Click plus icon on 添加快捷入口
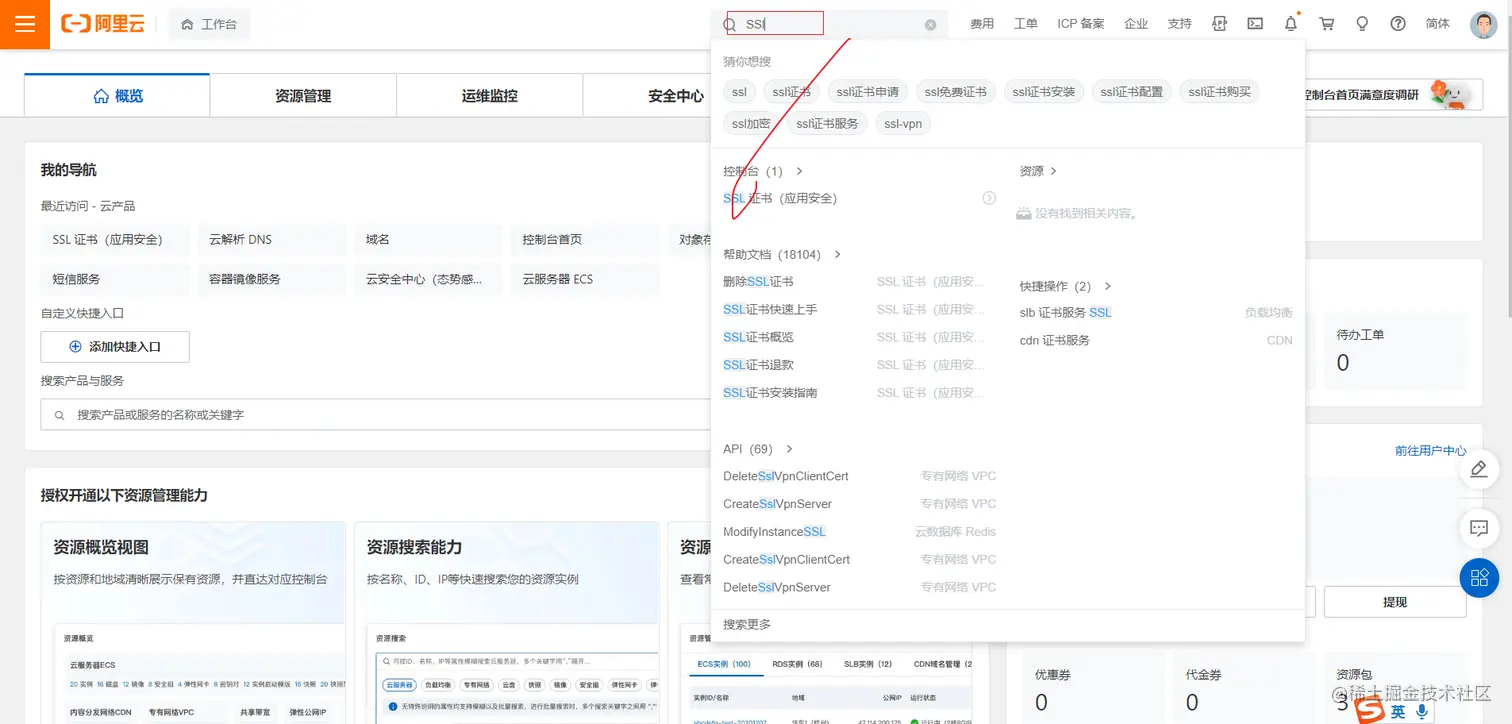Viewport: 1512px width, 724px height. click(x=75, y=346)
